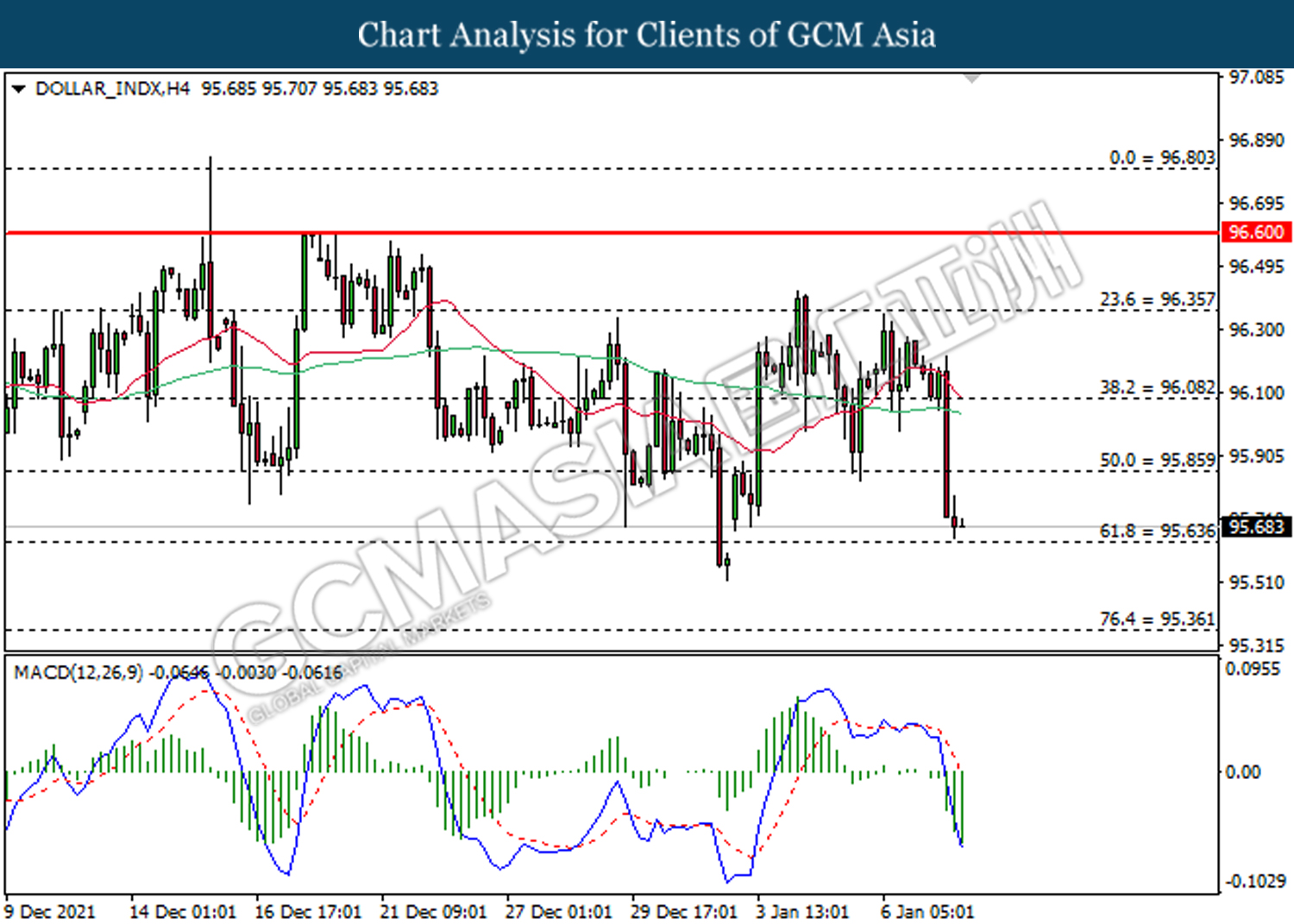Click the '6 Jan 05:01' time label
The image size is (1294, 924).
pyautogui.click(x=927, y=912)
